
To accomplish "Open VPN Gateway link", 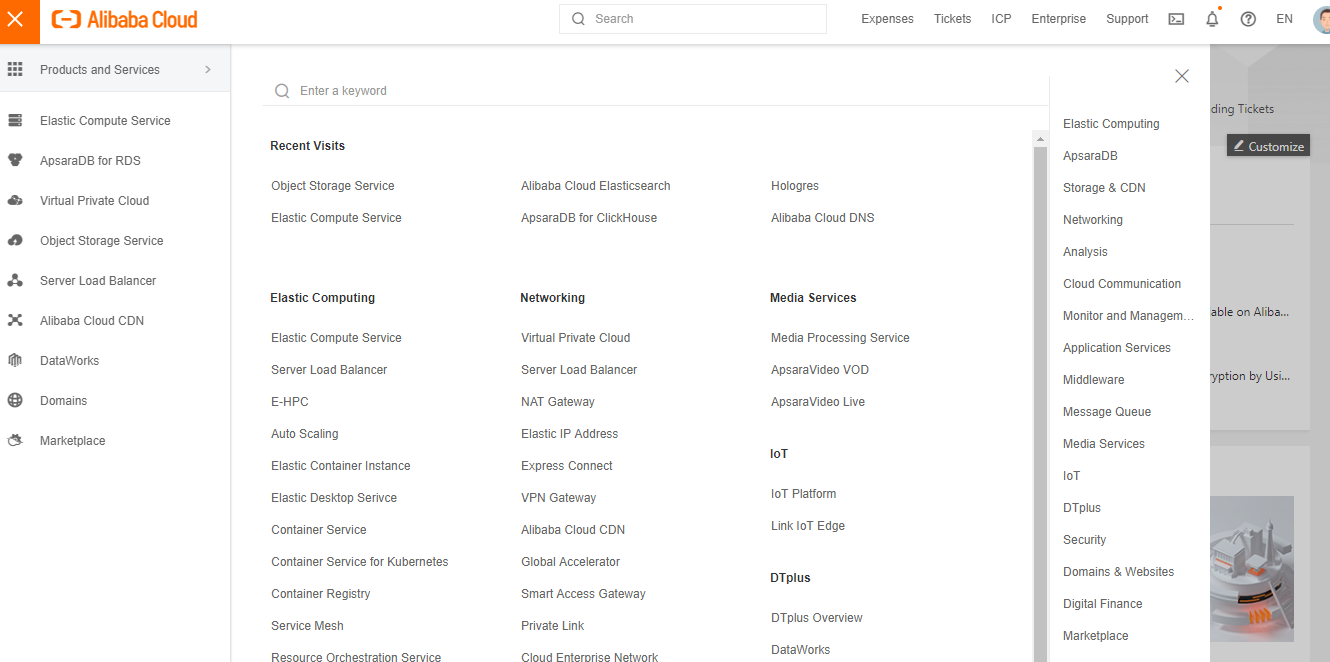I will 558,498.
